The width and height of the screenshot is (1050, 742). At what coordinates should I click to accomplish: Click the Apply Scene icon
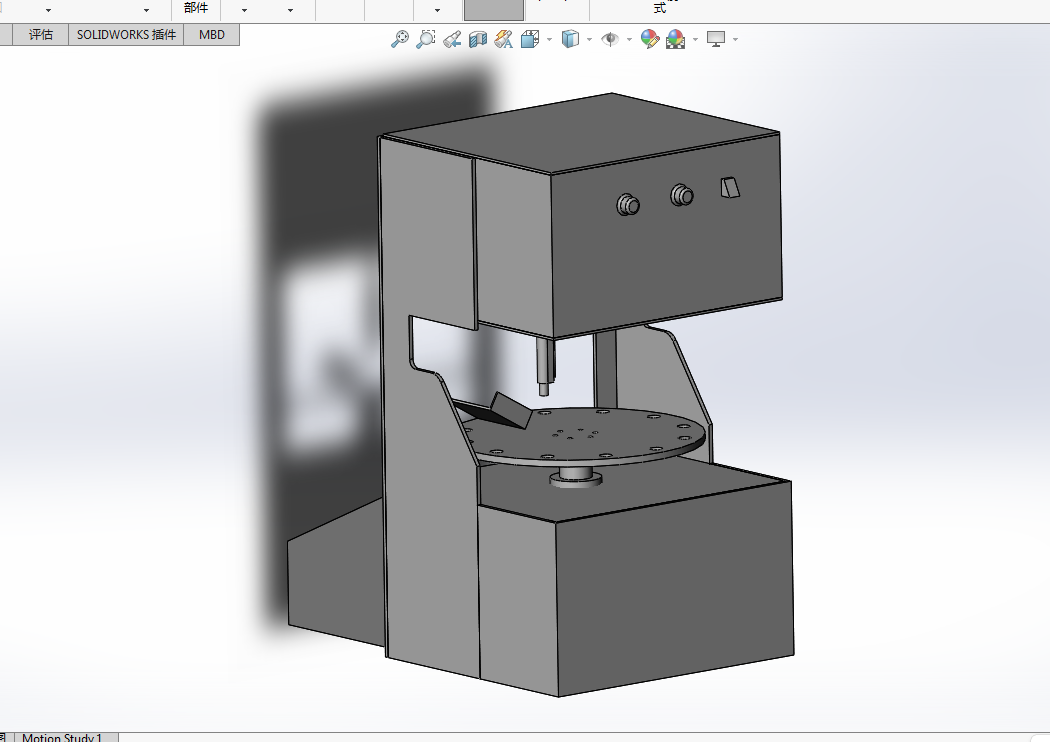[x=676, y=40]
